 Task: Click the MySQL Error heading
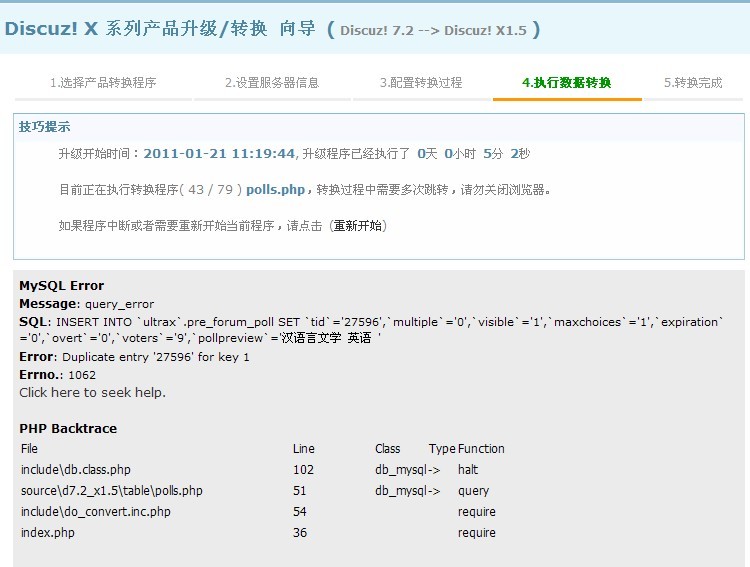[61, 286]
